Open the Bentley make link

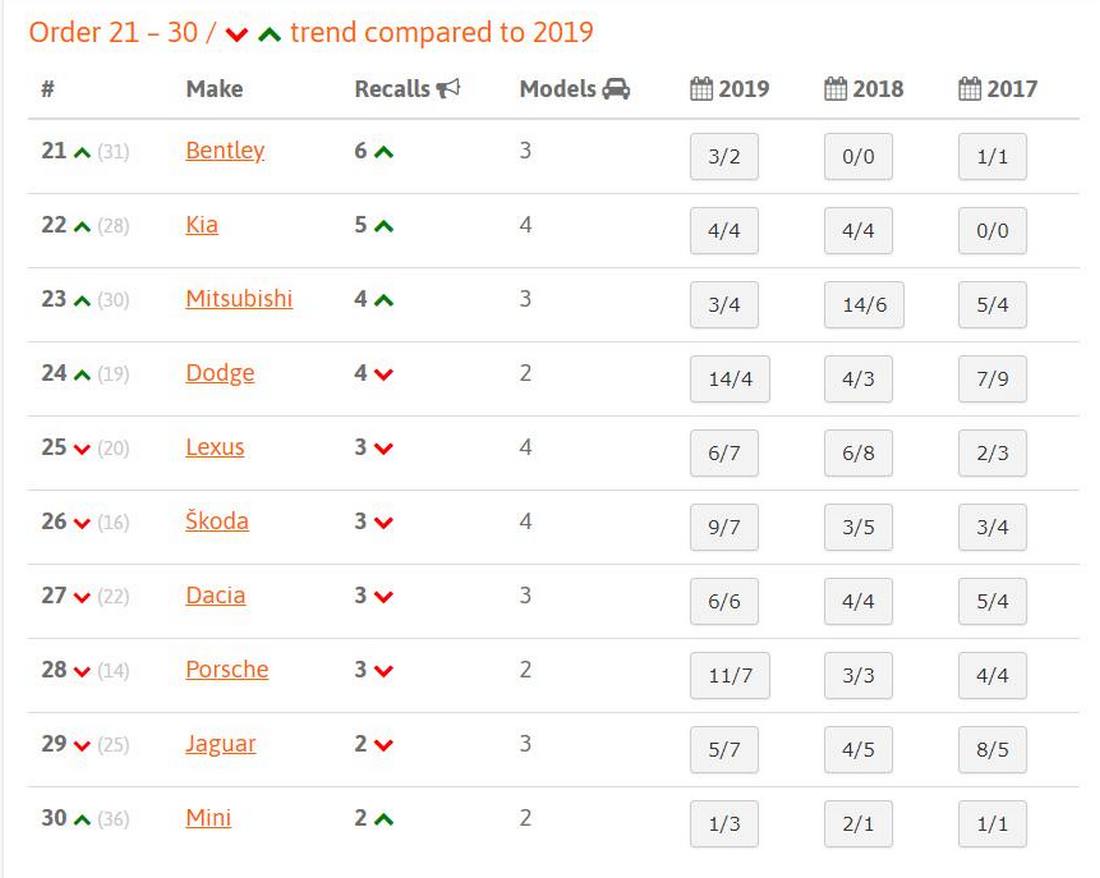tap(225, 151)
